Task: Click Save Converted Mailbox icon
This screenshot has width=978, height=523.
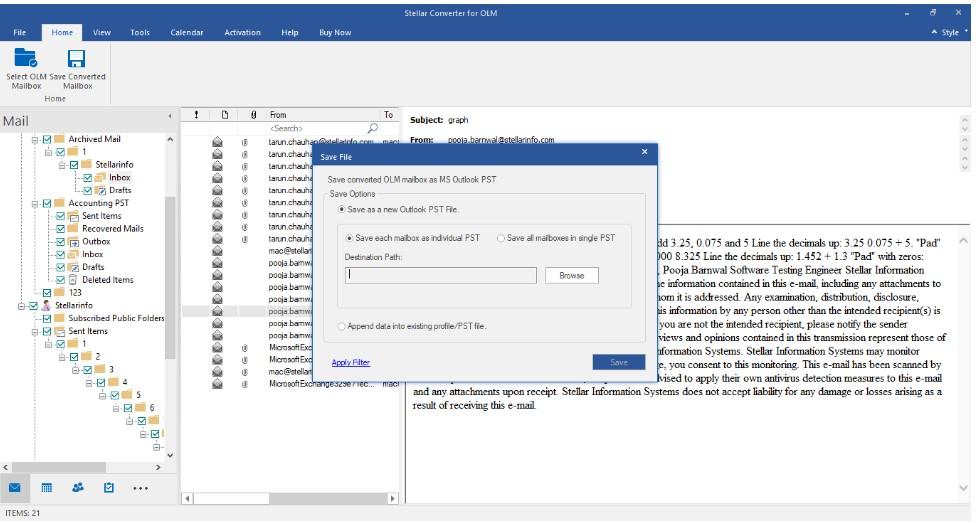Action: click(x=77, y=58)
